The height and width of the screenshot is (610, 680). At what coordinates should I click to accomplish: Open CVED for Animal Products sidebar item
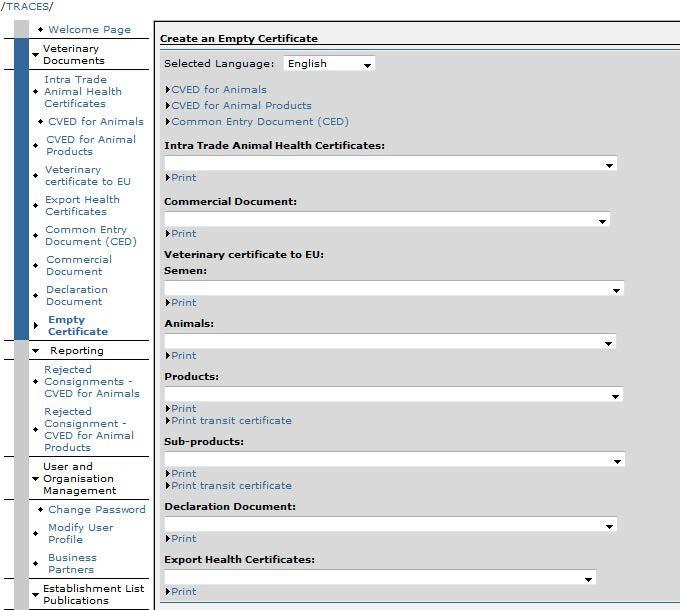91,146
